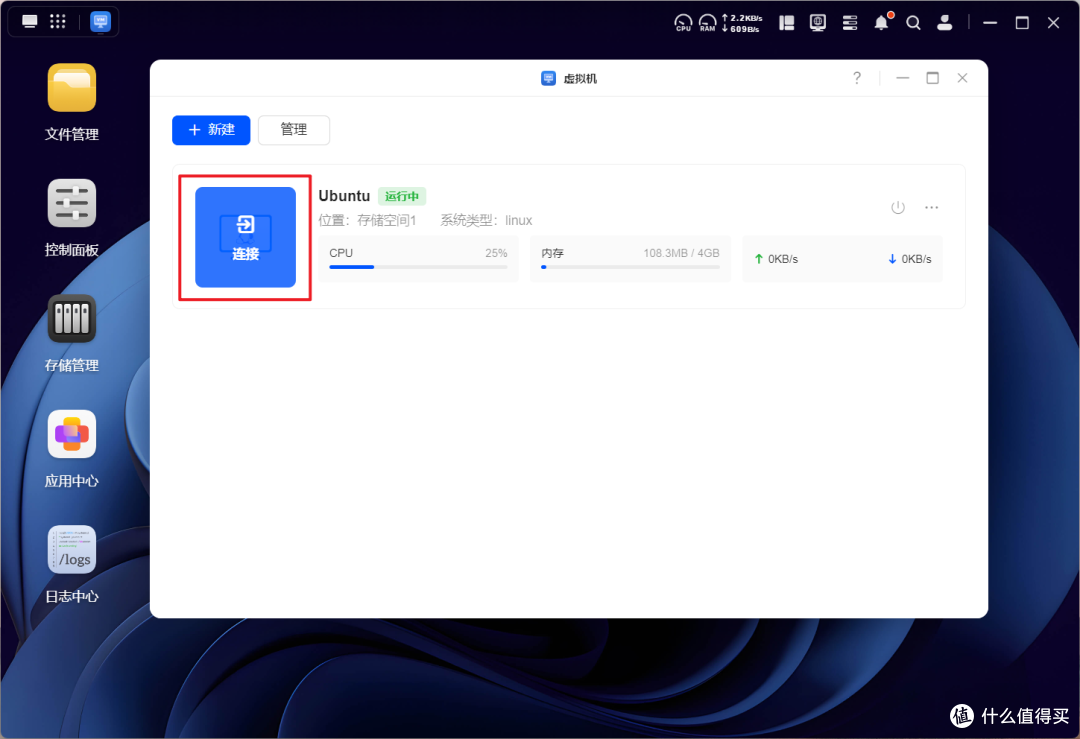The height and width of the screenshot is (739, 1080).
Task: Open notifications bell
Action: (882, 22)
